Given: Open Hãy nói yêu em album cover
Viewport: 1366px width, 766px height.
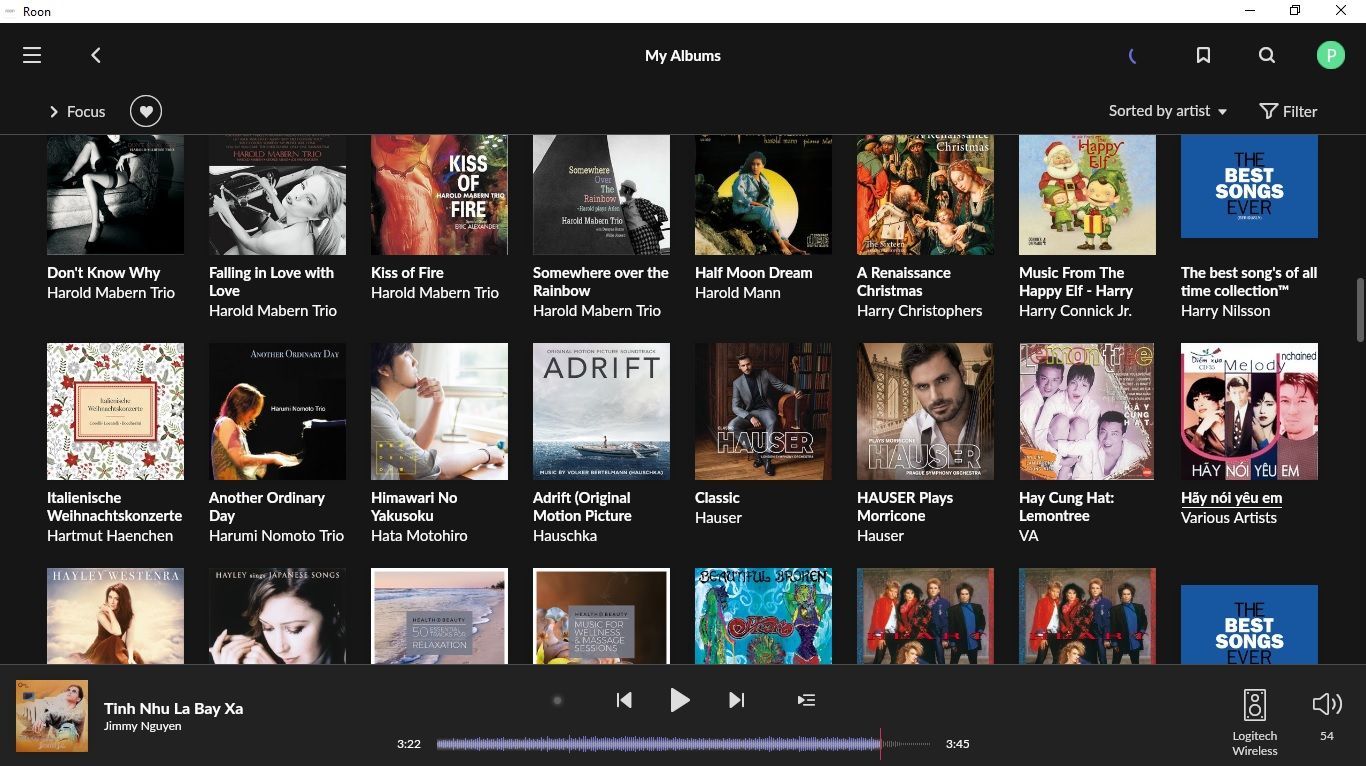Looking at the screenshot, I should click(x=1249, y=412).
